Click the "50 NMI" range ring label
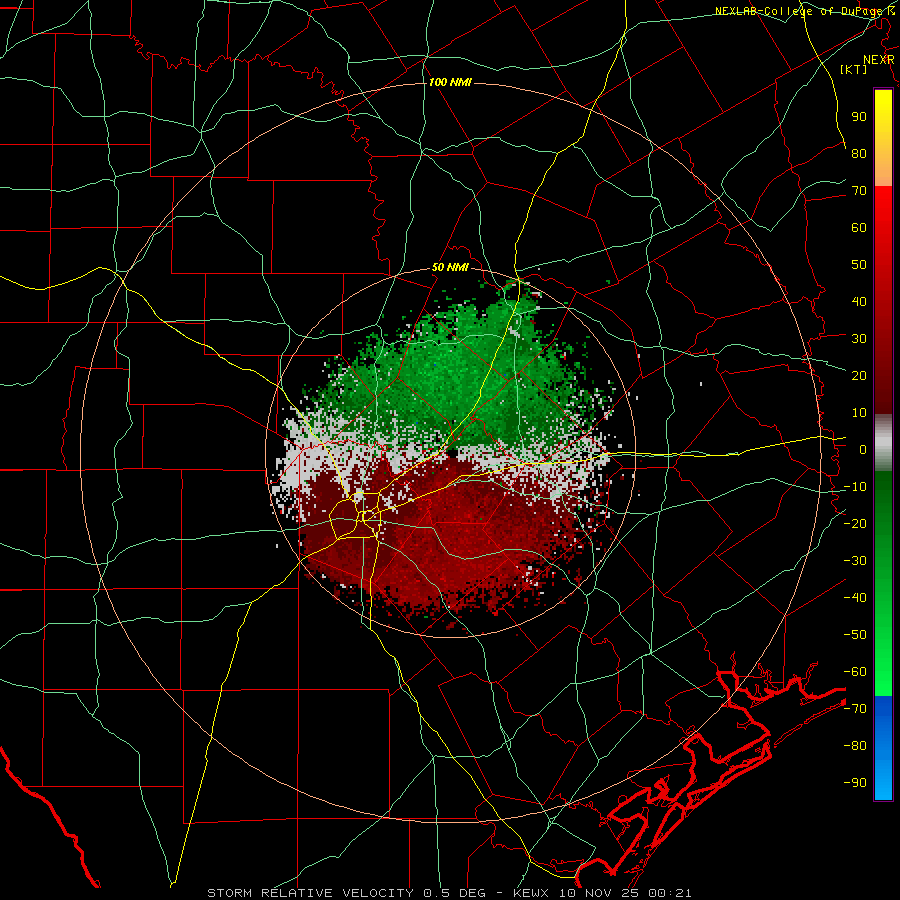Viewport: 900px width, 900px height. [x=450, y=267]
